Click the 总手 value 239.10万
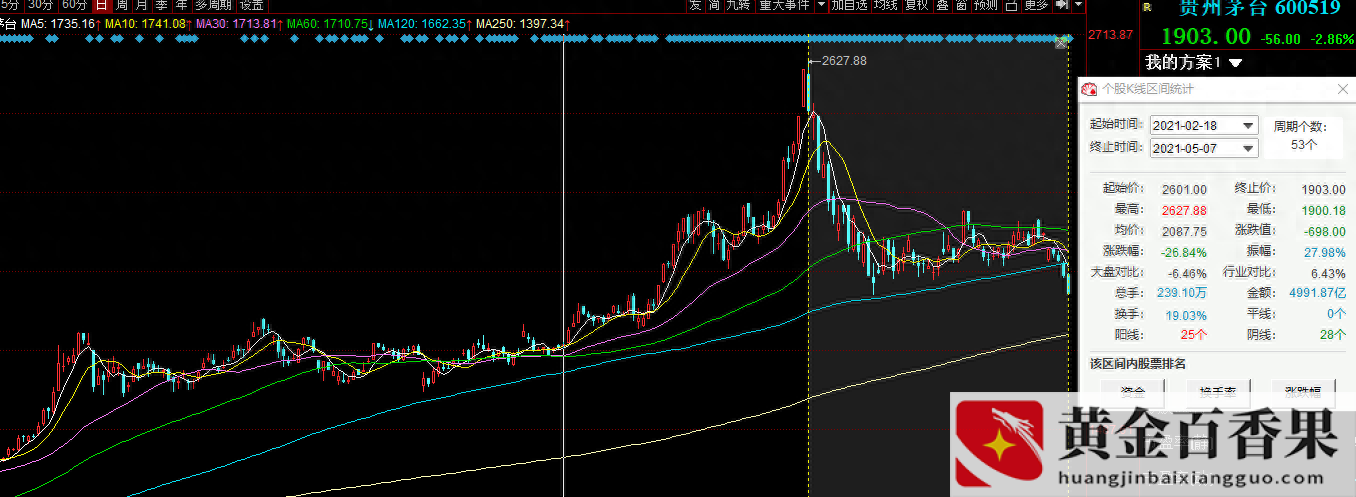This screenshot has width=1356, height=497. [1182, 293]
